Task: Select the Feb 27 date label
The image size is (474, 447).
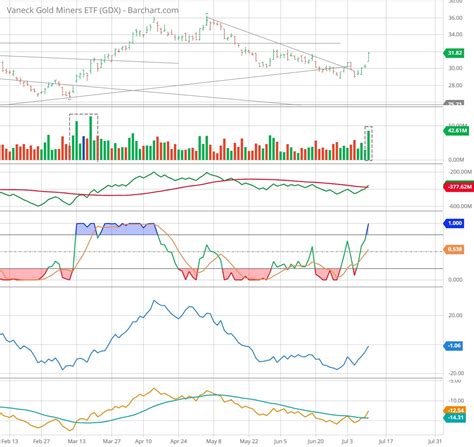Action: [41, 441]
